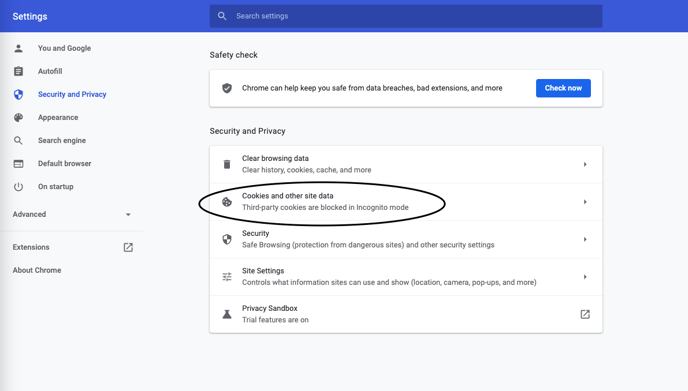Open On startup settings section
This screenshot has width=688, height=391.
pos(56,187)
